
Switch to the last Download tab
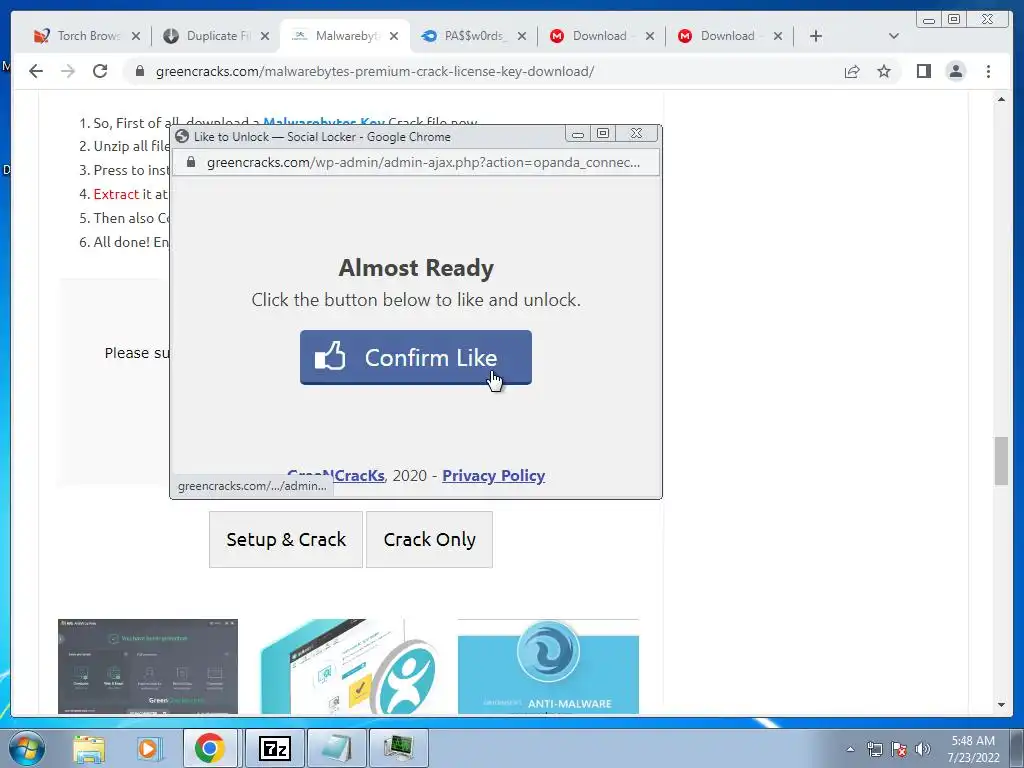728,36
